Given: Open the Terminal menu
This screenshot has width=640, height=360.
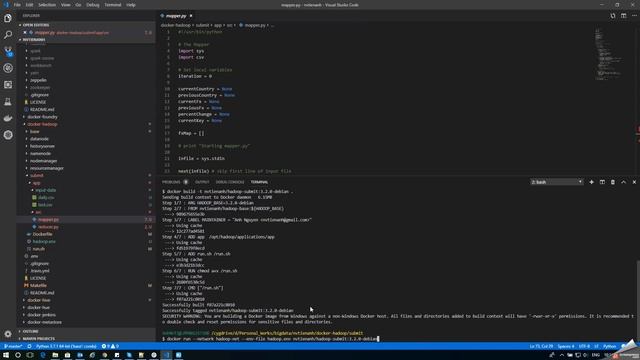Looking at the screenshot, I should click(x=113, y=5).
